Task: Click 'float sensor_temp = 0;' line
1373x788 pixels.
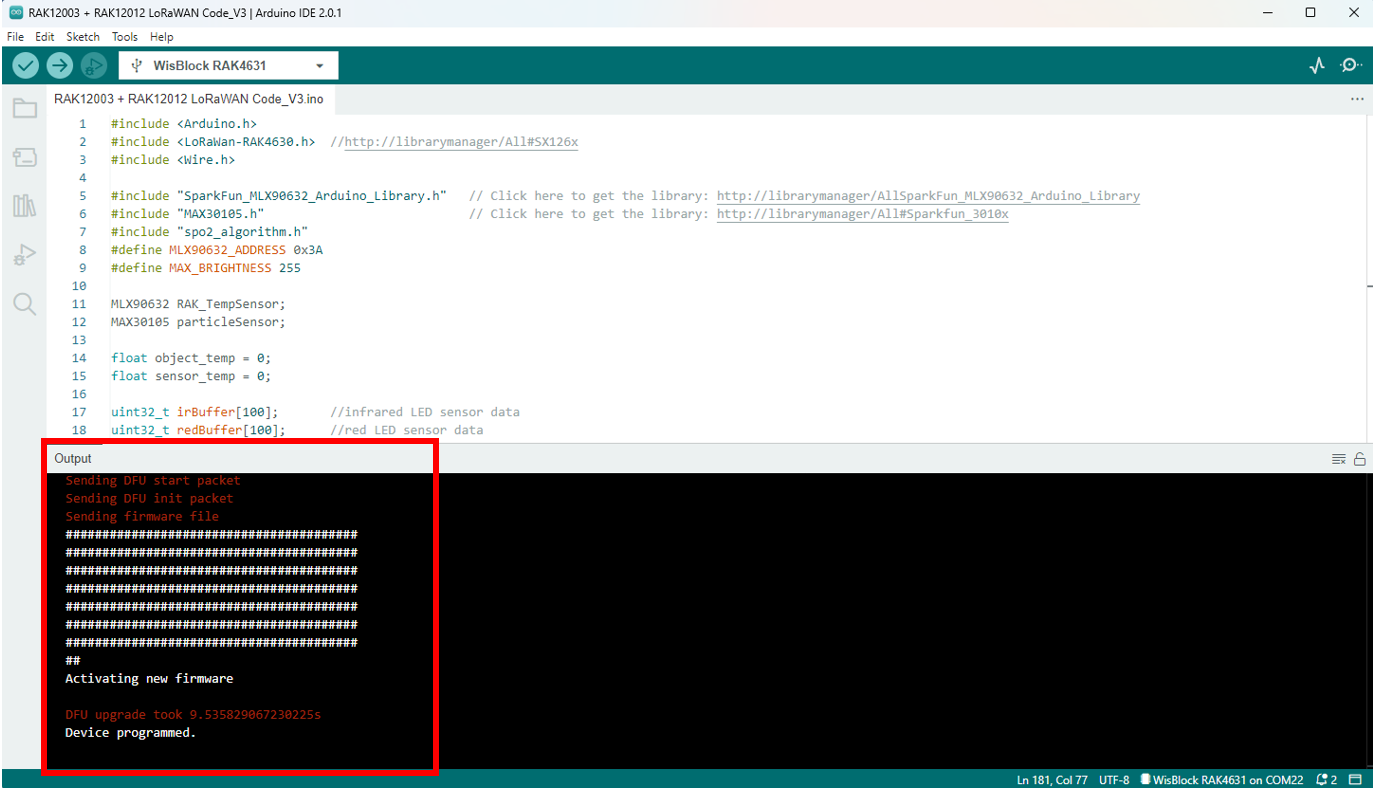Action: pos(191,376)
